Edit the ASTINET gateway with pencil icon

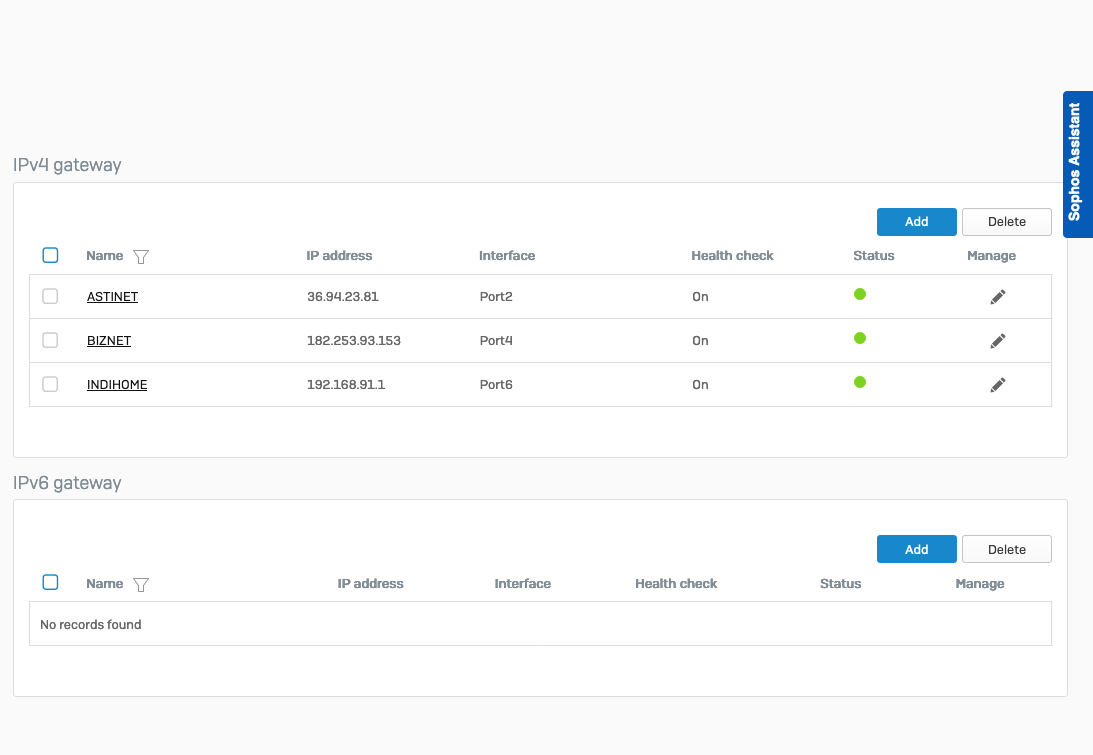pos(998,297)
